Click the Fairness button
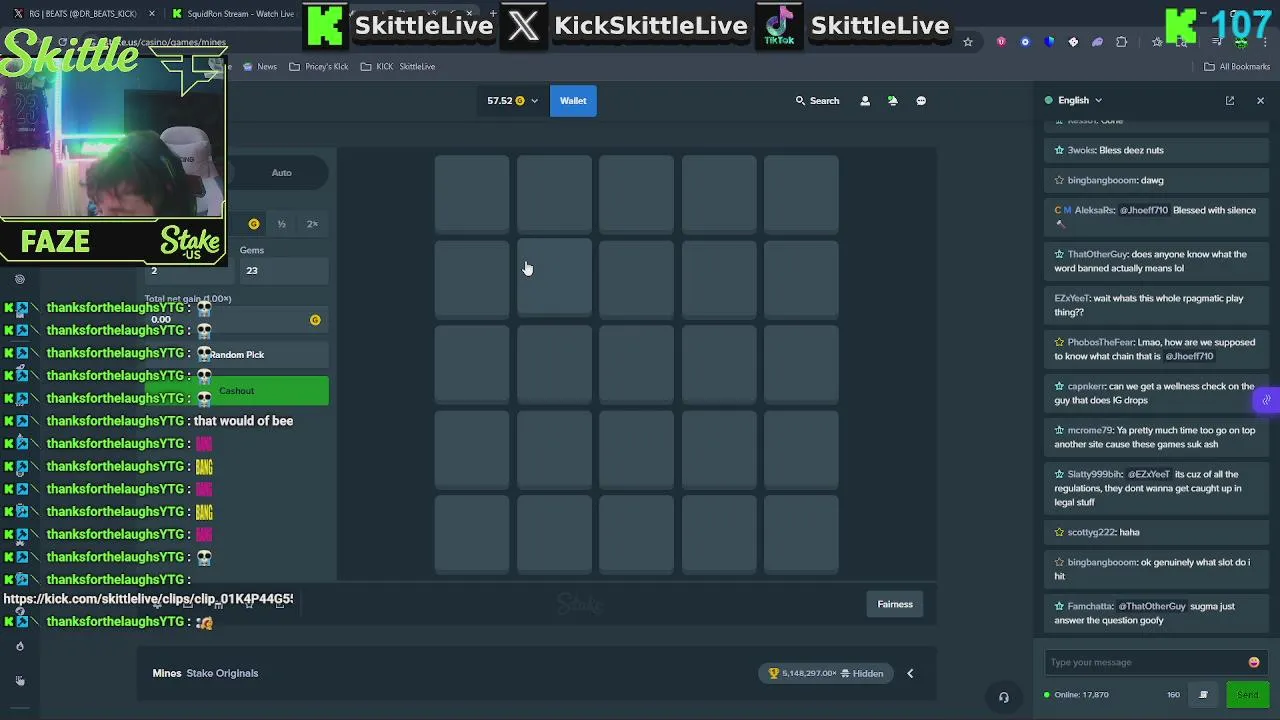 point(895,604)
